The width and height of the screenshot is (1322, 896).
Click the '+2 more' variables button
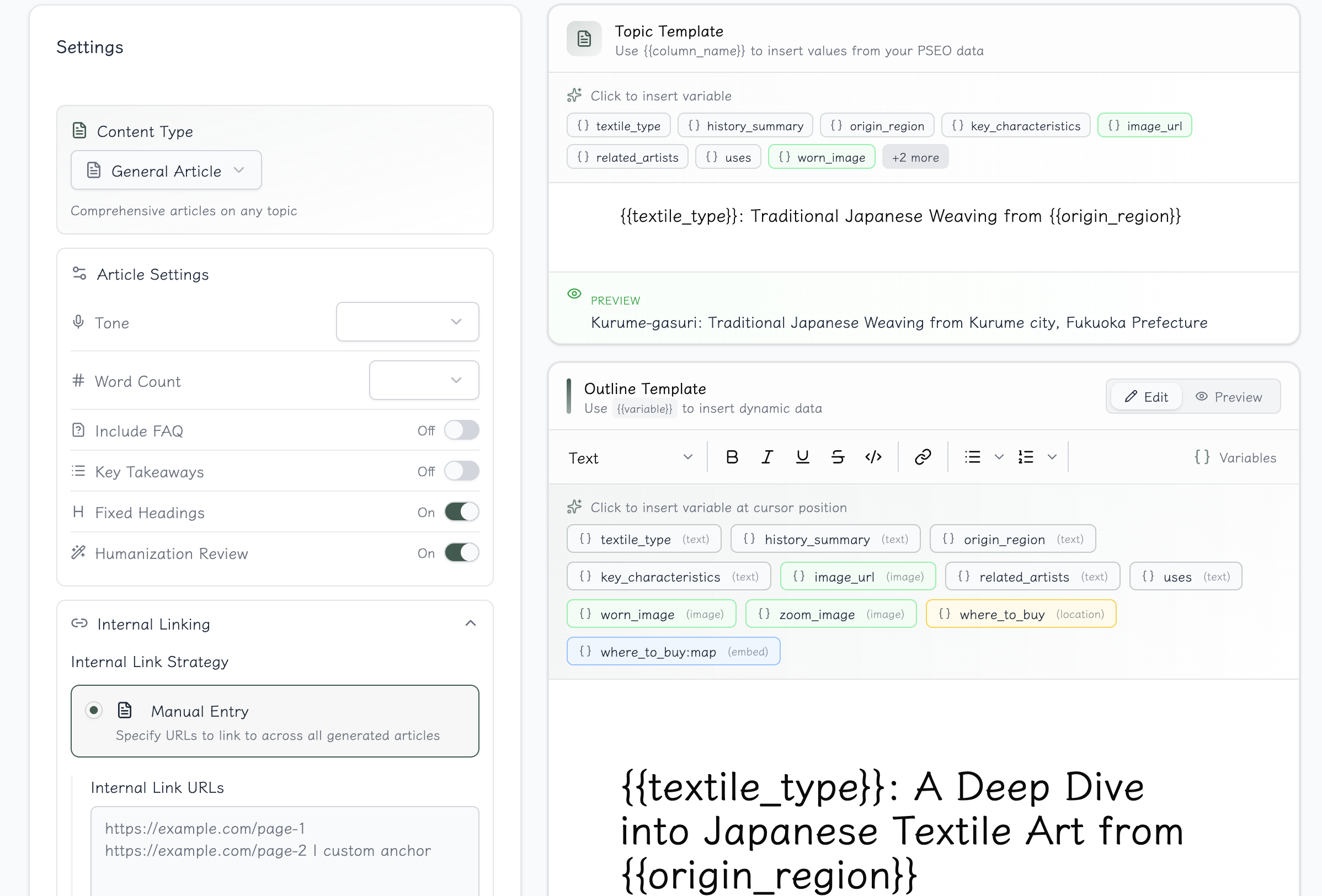point(915,158)
